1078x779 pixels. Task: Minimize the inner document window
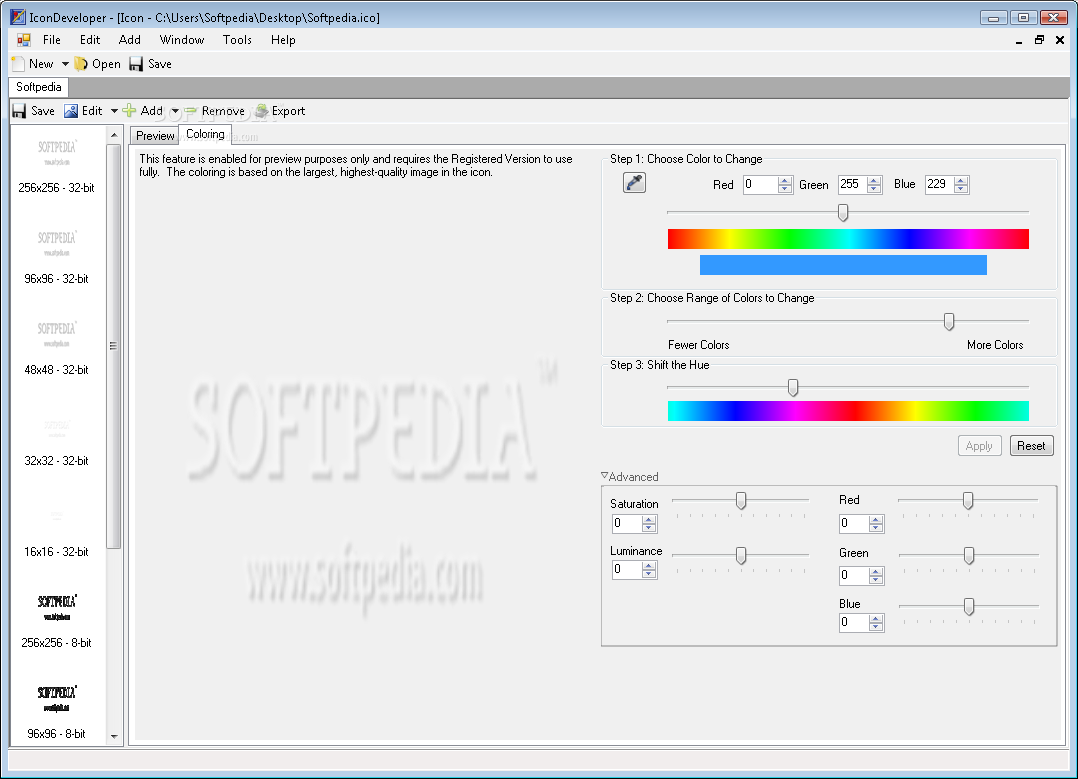pos(1018,41)
